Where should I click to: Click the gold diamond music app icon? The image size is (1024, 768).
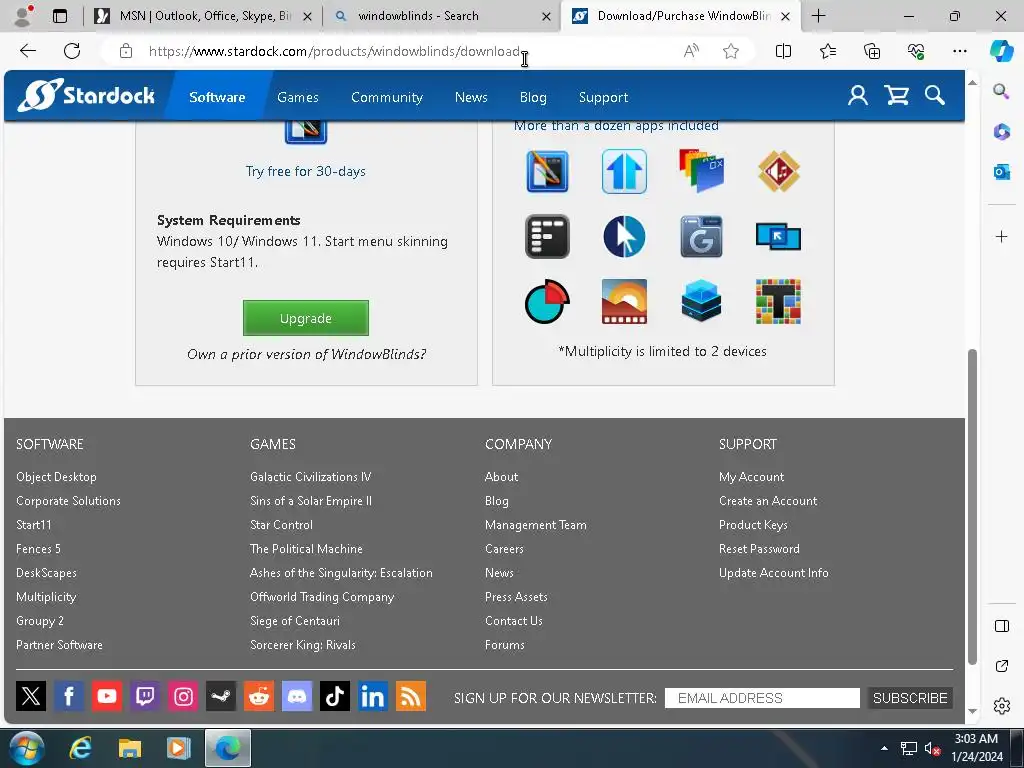[x=778, y=171]
